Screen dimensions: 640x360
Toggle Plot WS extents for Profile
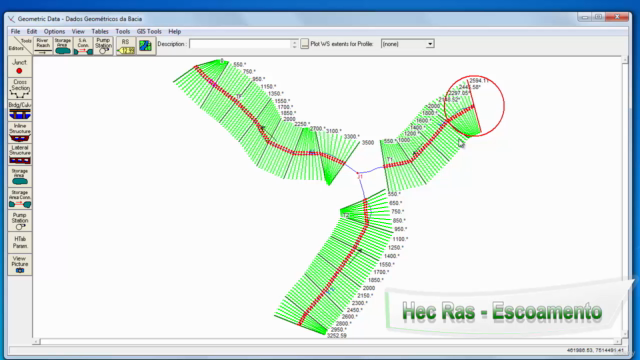pos(304,44)
